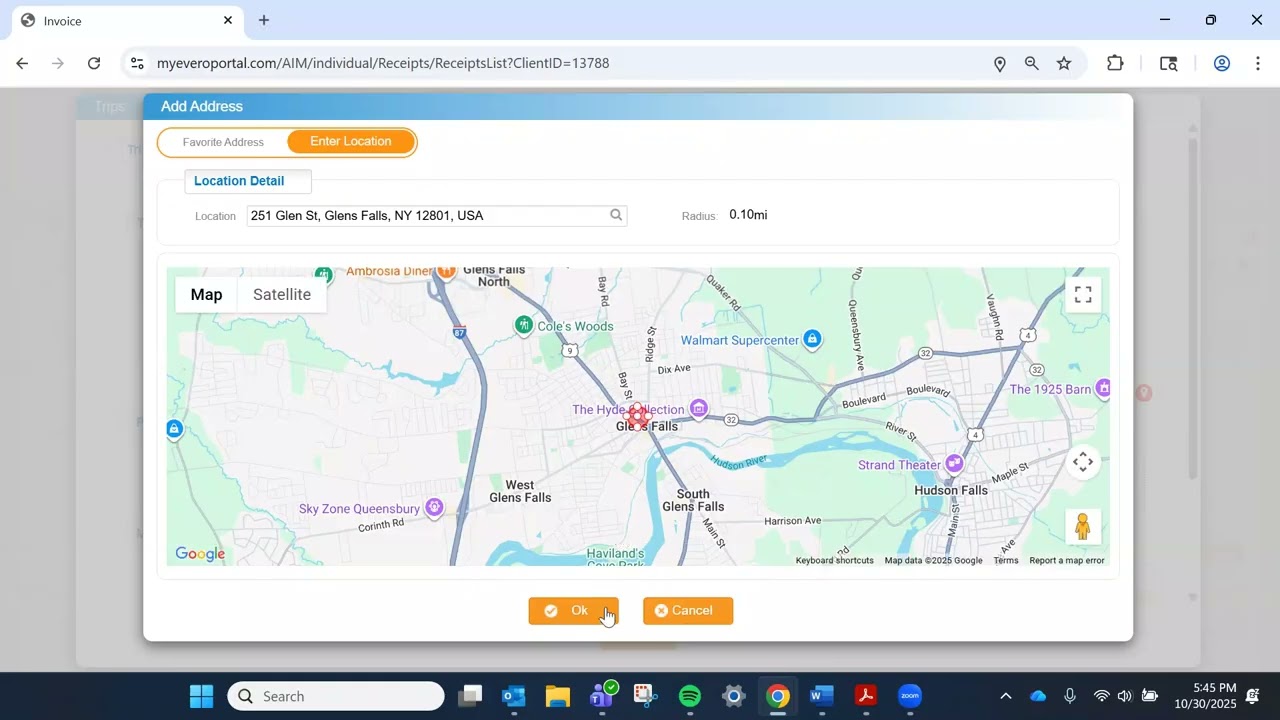This screenshot has height=720, width=1280.
Task: Cancel the Add Address dialog
Action: coord(688,611)
